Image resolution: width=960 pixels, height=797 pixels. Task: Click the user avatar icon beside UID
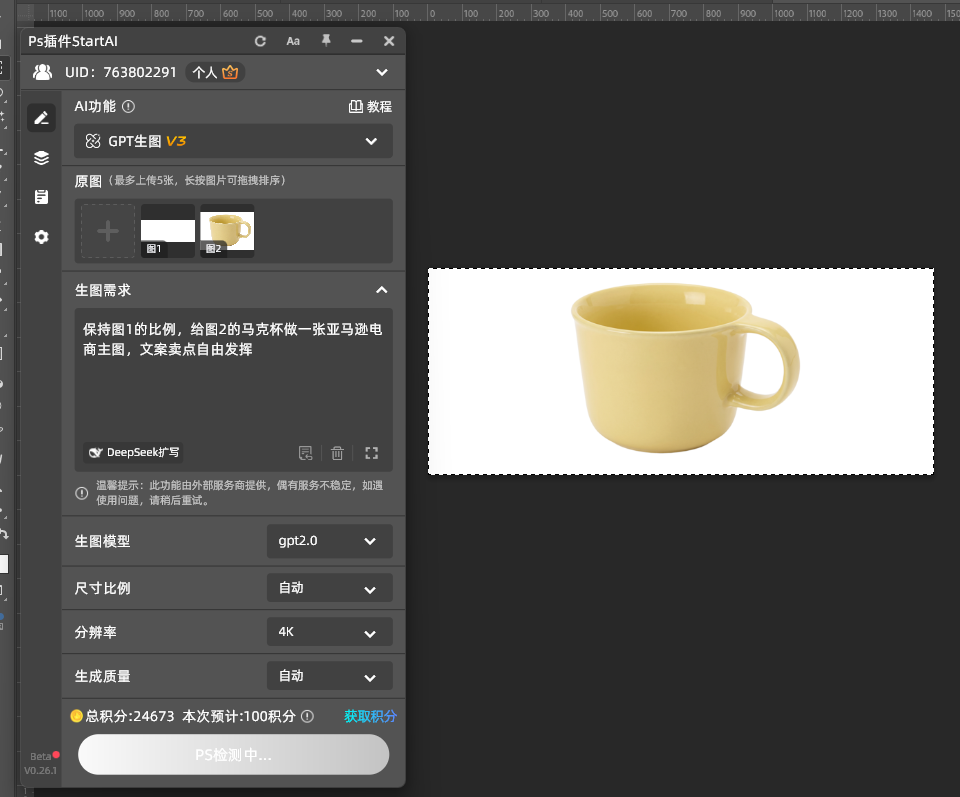42,72
